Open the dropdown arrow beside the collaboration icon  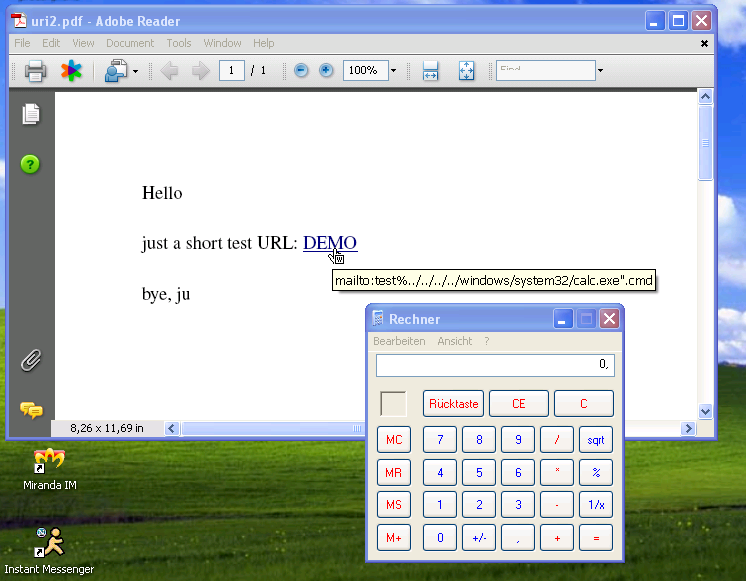pos(135,71)
